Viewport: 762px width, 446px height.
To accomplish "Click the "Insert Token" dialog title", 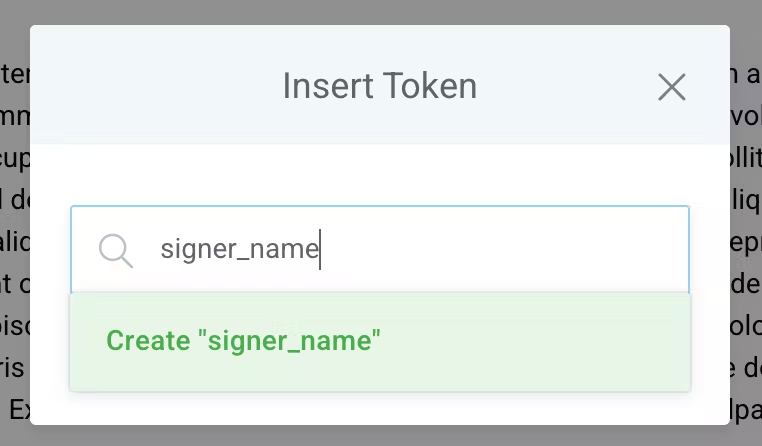I will coord(380,86).
